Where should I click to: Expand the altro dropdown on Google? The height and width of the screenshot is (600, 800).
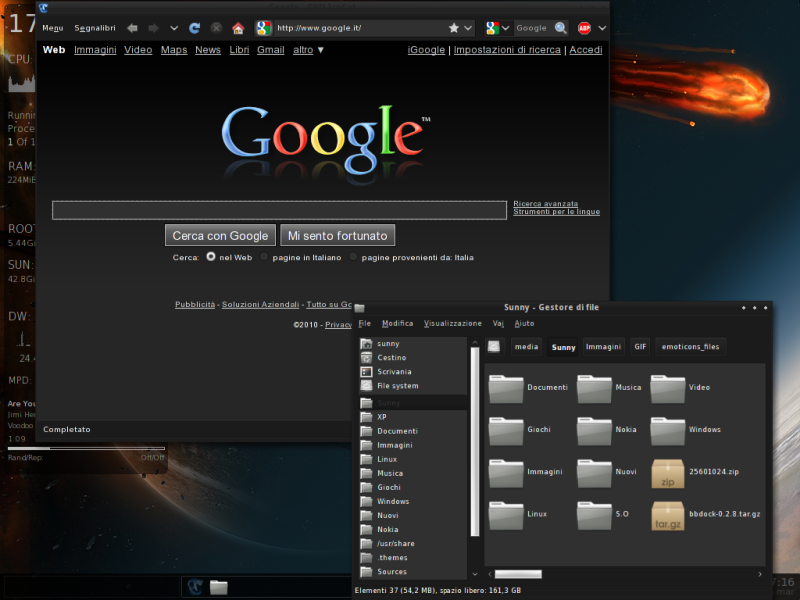[x=308, y=49]
